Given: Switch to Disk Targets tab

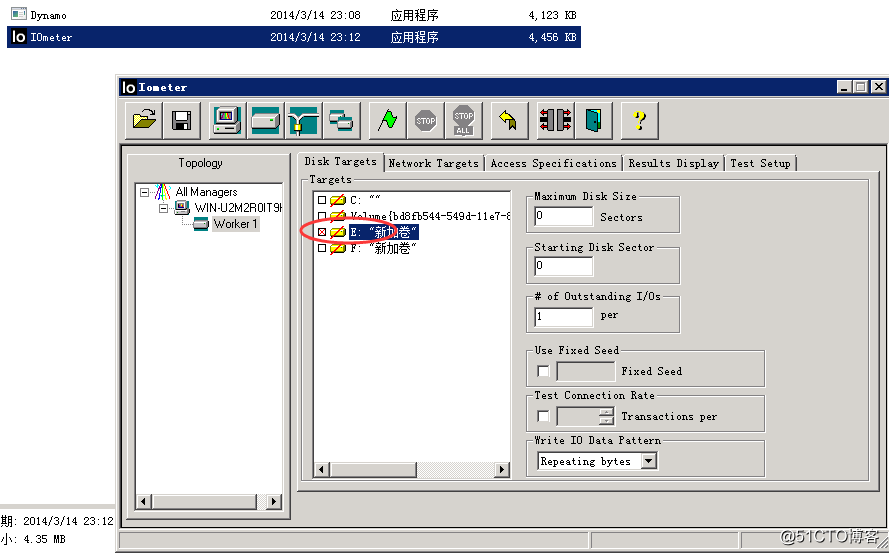Looking at the screenshot, I should pos(340,162).
